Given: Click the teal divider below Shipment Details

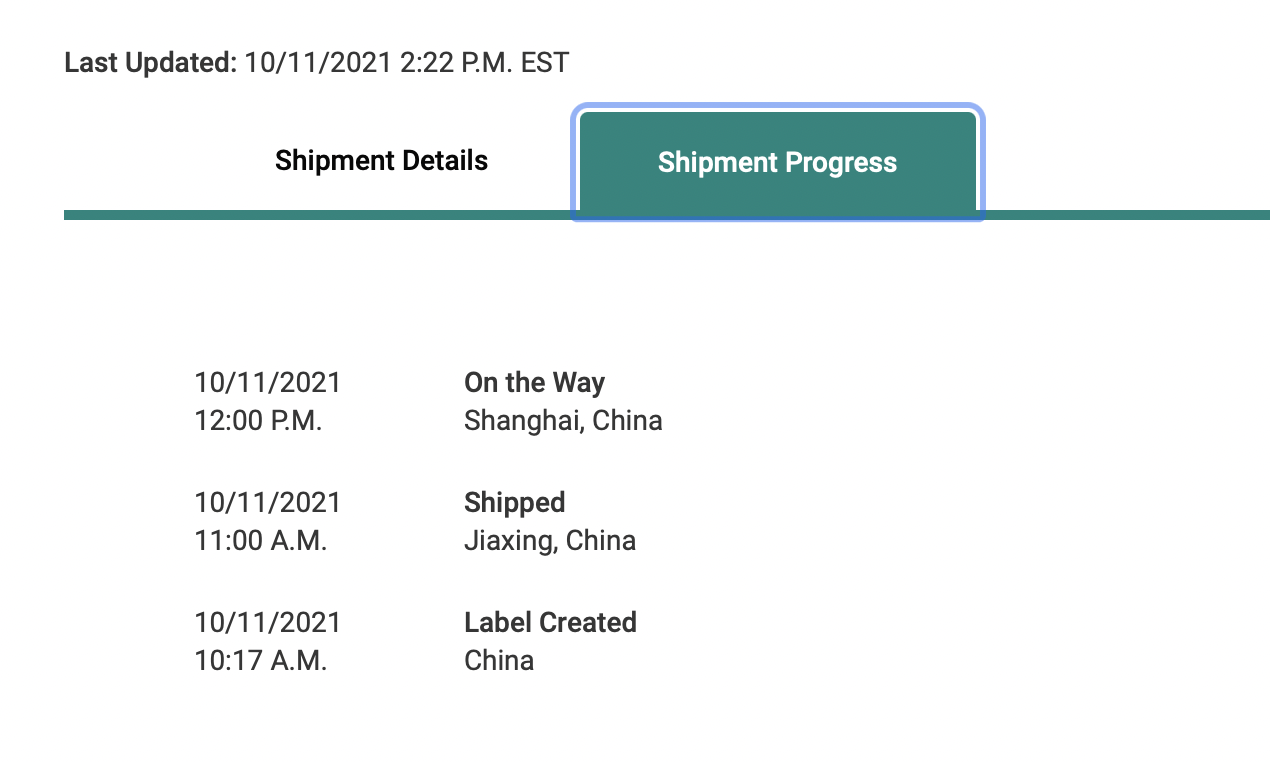Looking at the screenshot, I should point(320,215).
